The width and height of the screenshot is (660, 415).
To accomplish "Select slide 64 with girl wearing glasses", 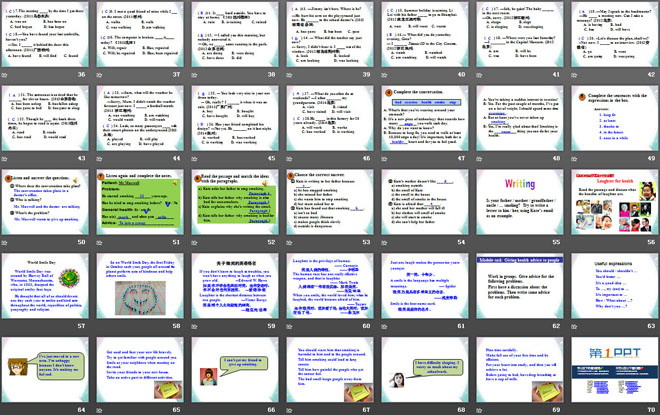I will coord(45,369).
